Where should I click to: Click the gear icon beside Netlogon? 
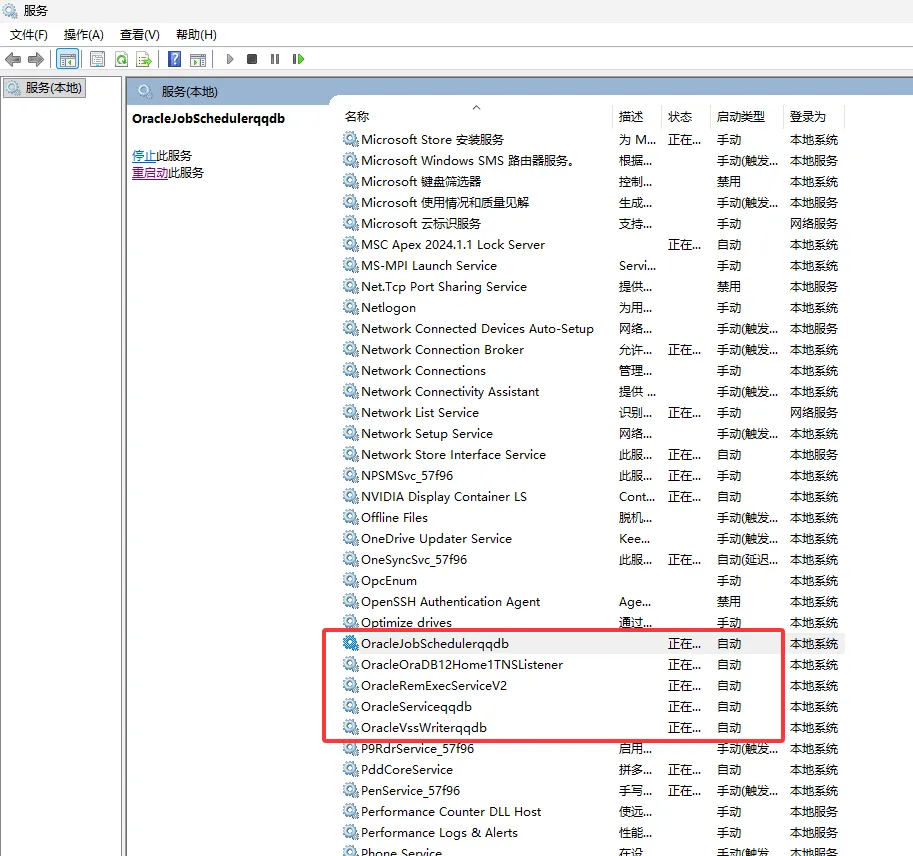point(351,307)
